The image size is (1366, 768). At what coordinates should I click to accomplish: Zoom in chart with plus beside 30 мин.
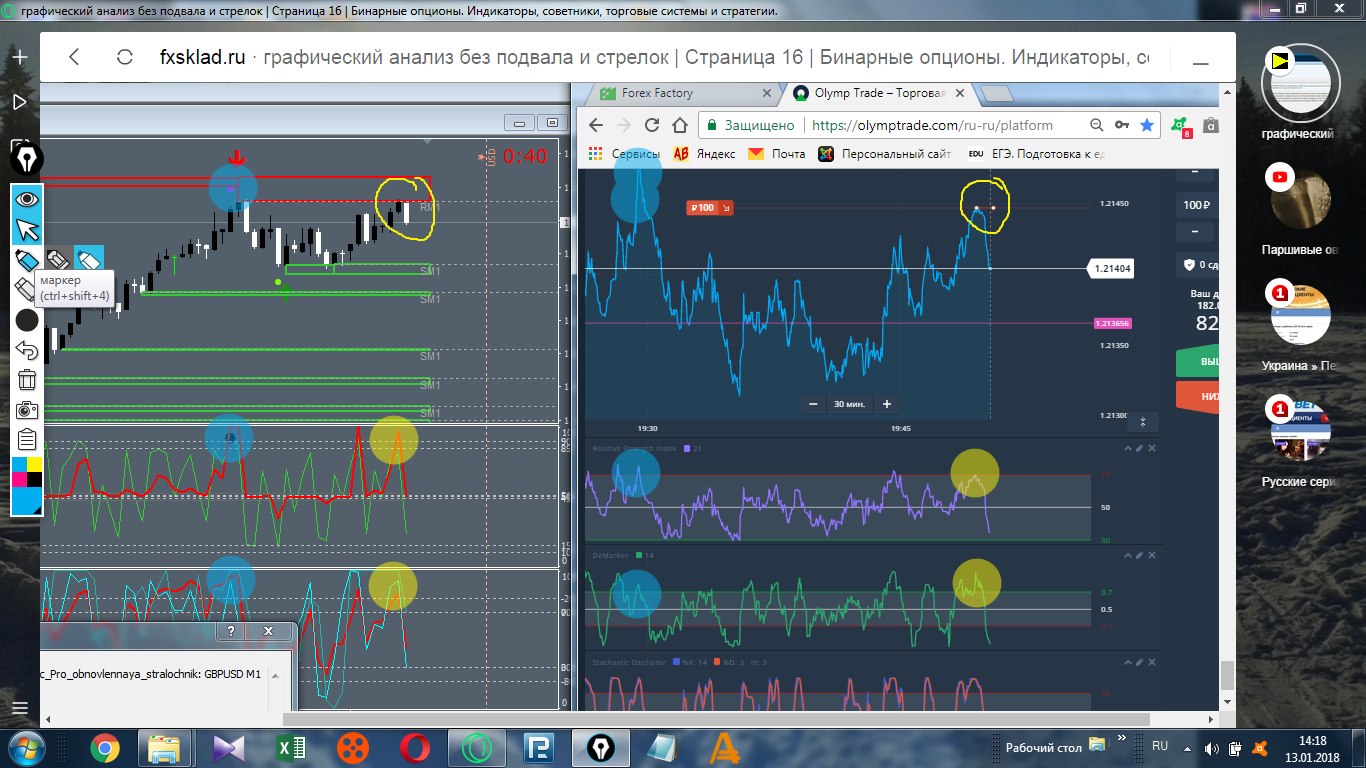point(886,404)
